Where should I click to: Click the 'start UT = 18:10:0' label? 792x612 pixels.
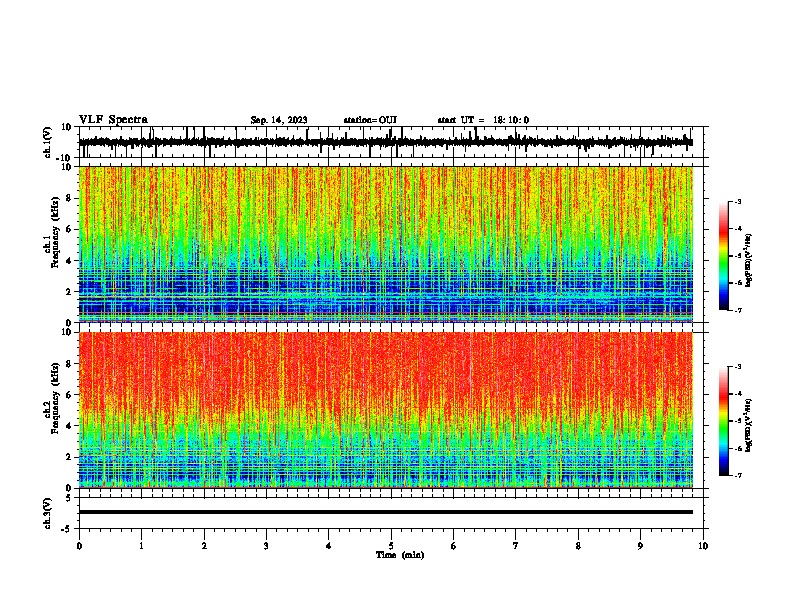click(483, 120)
